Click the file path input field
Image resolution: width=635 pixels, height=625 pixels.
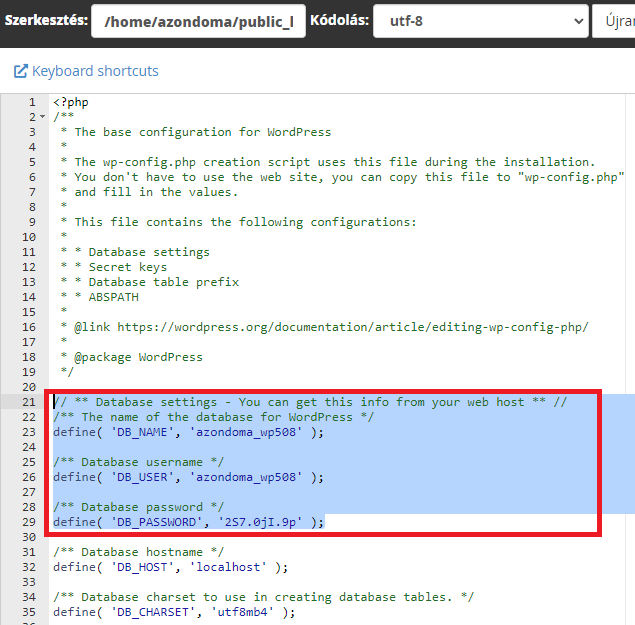click(198, 21)
